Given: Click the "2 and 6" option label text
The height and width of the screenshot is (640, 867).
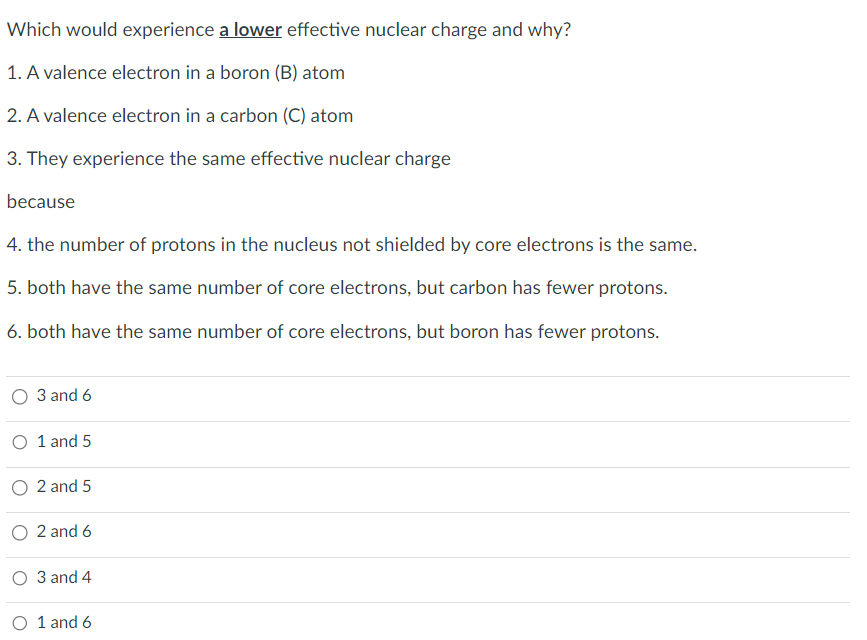Looking at the screenshot, I should (x=63, y=531).
